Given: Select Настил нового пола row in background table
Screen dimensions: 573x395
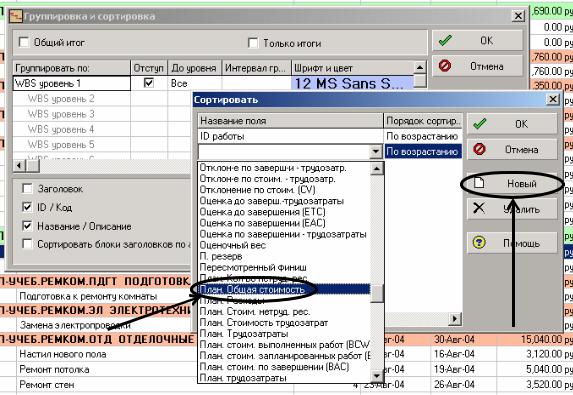Looking at the screenshot, I should coord(63,354).
